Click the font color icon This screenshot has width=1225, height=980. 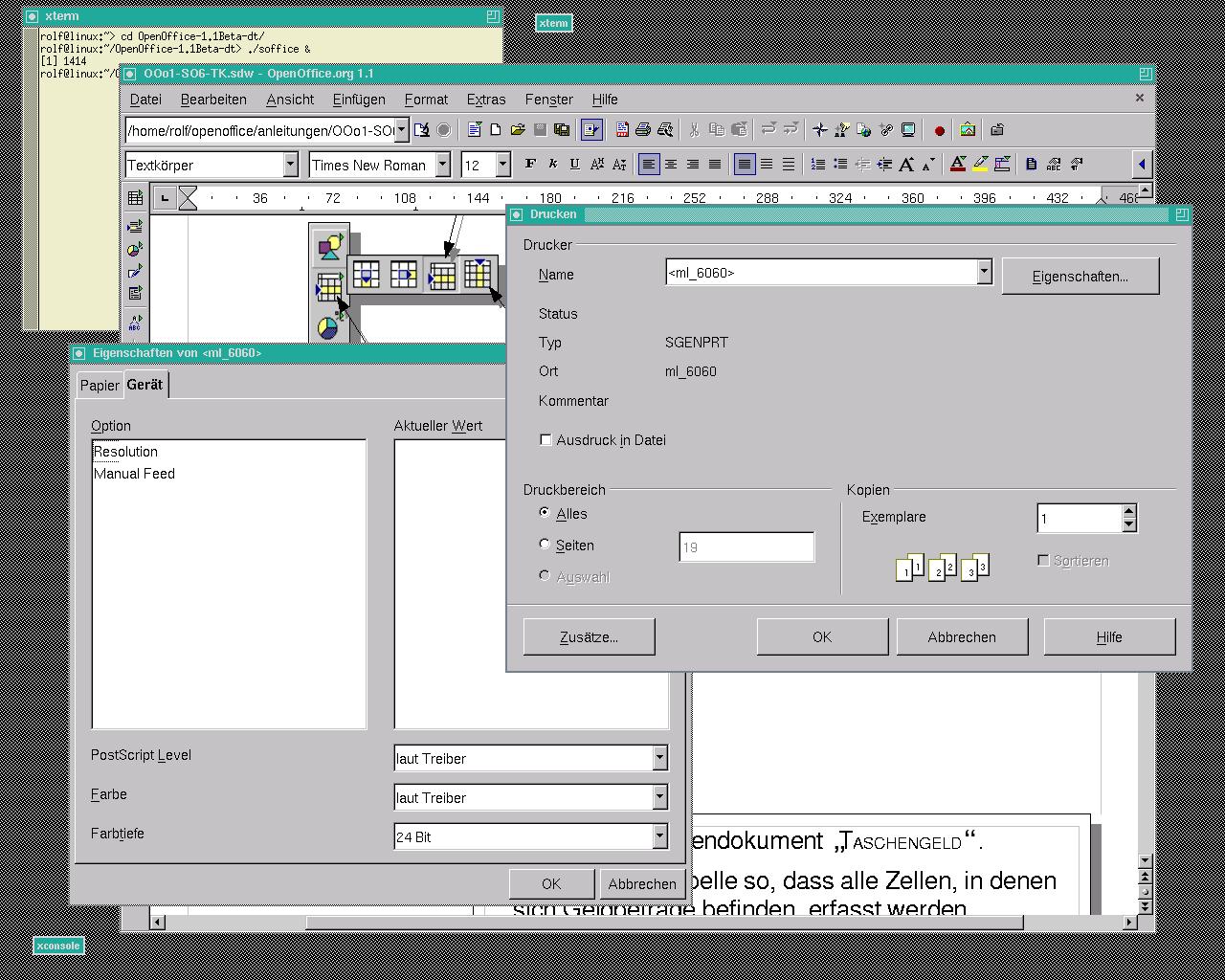point(957,165)
